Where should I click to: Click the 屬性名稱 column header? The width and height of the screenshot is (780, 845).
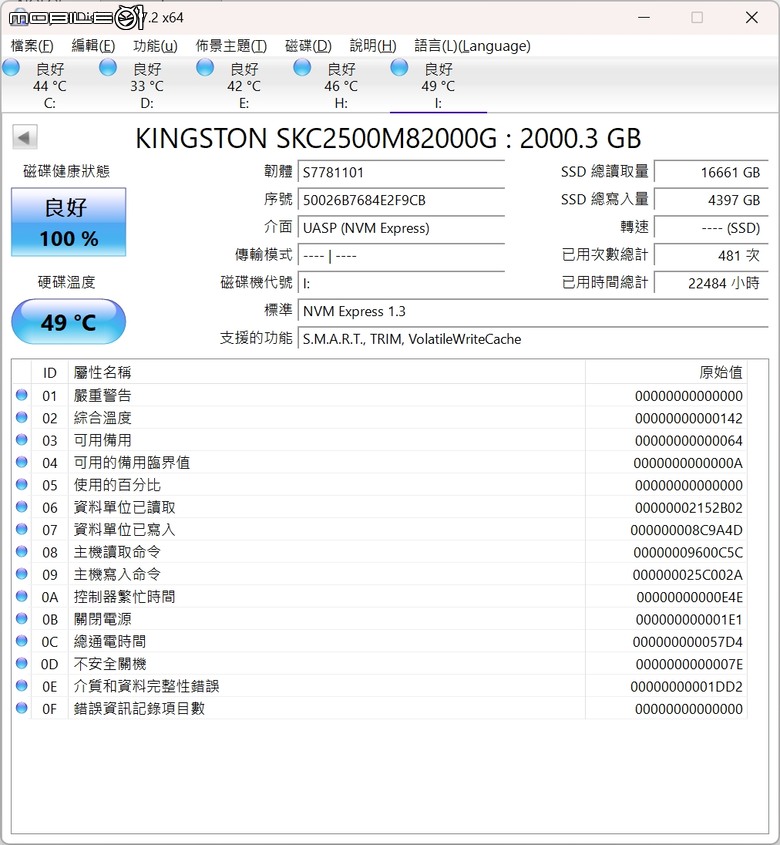[327, 372]
